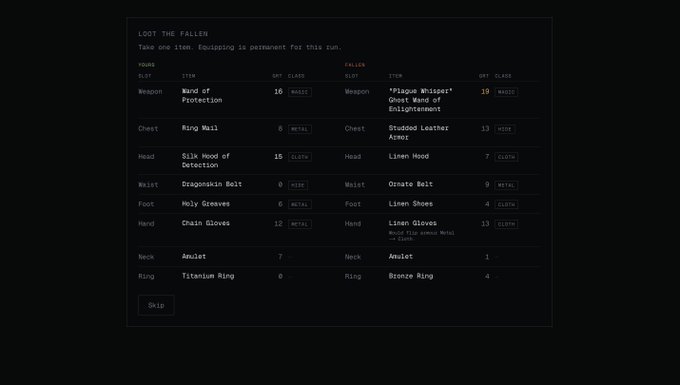Click the MAGIC badge beside Plague Whisper wand
Screen dimensions: 680x385
506,92
